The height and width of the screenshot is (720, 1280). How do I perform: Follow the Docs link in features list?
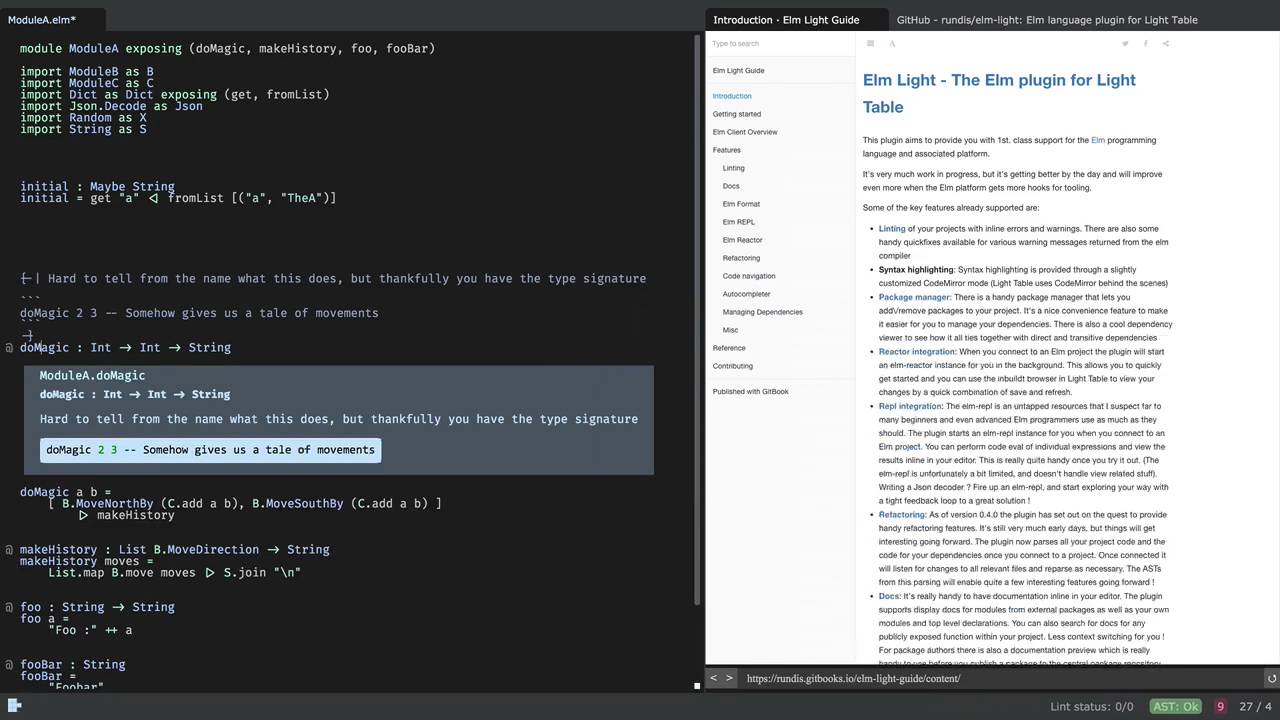click(889, 596)
